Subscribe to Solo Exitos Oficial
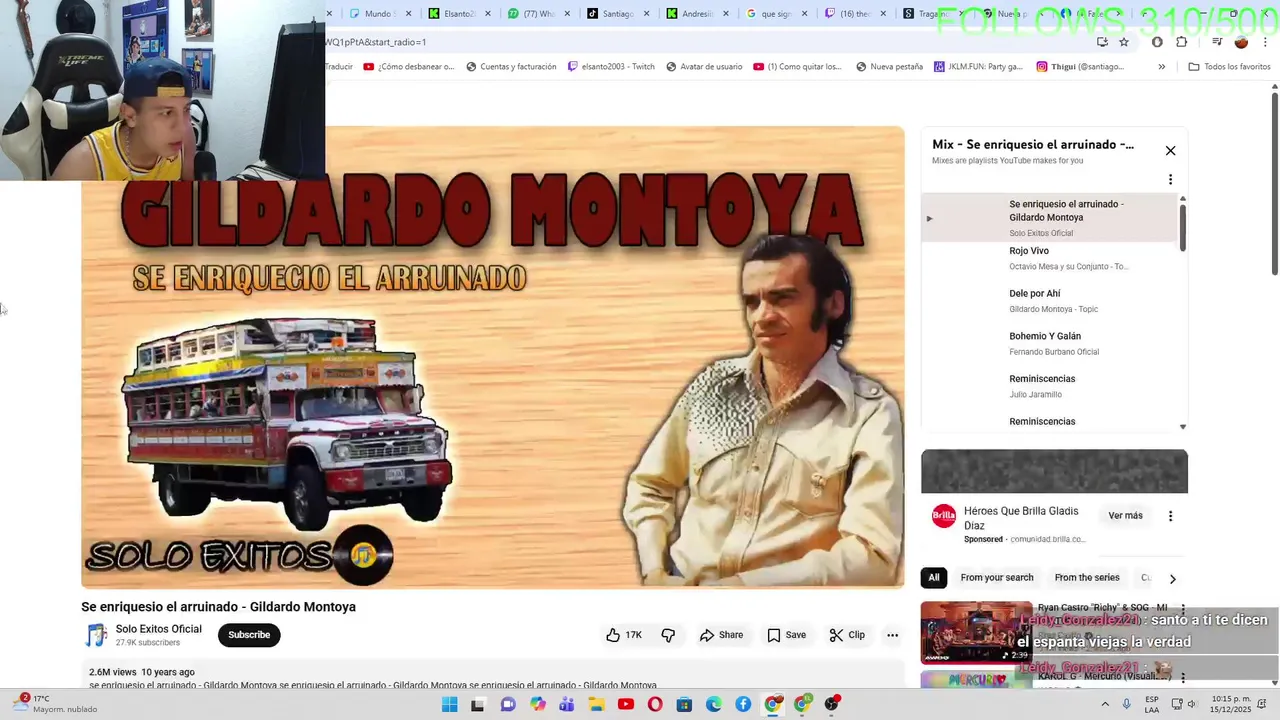This screenshot has width=1280, height=720. tap(249, 635)
